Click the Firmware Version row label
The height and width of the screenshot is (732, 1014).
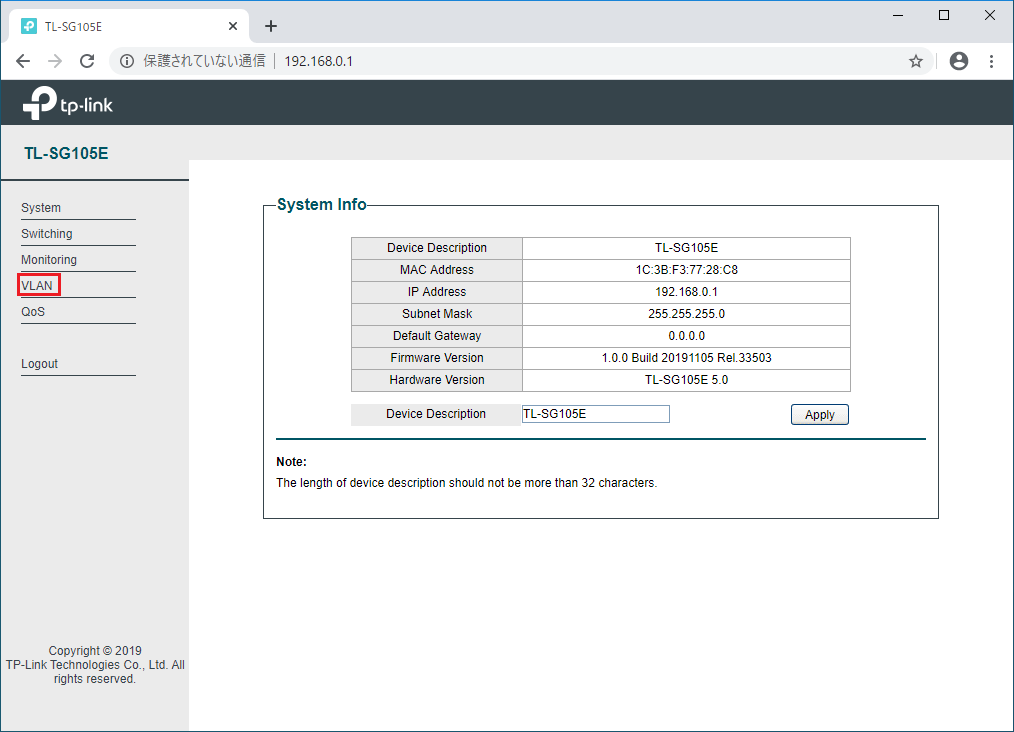click(437, 358)
